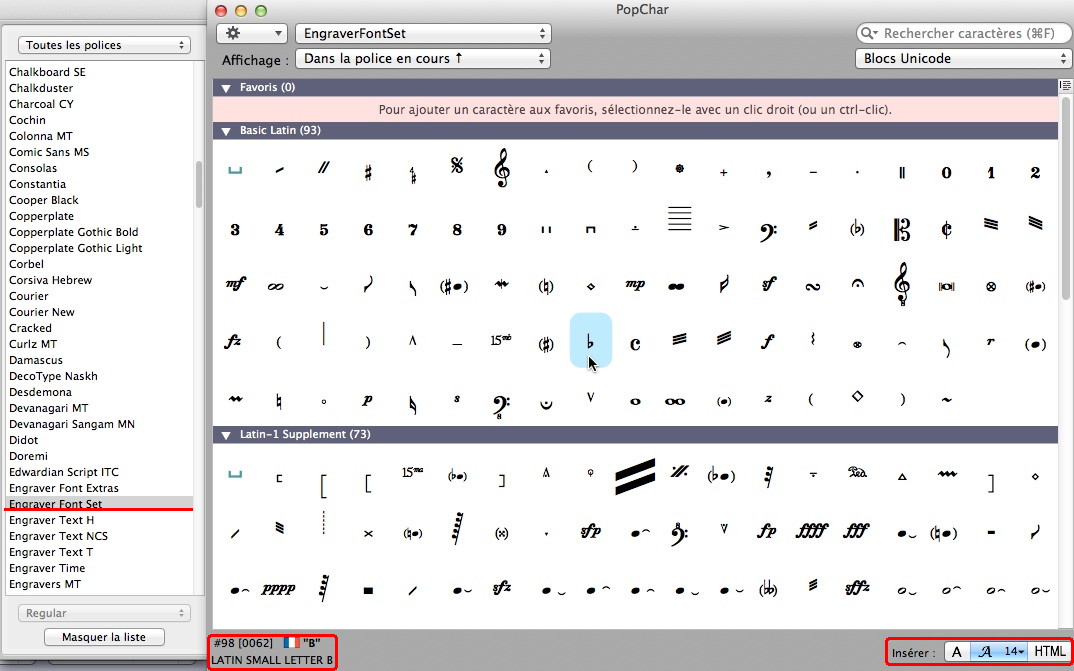Toggle the styled script A insert mode

(984, 652)
